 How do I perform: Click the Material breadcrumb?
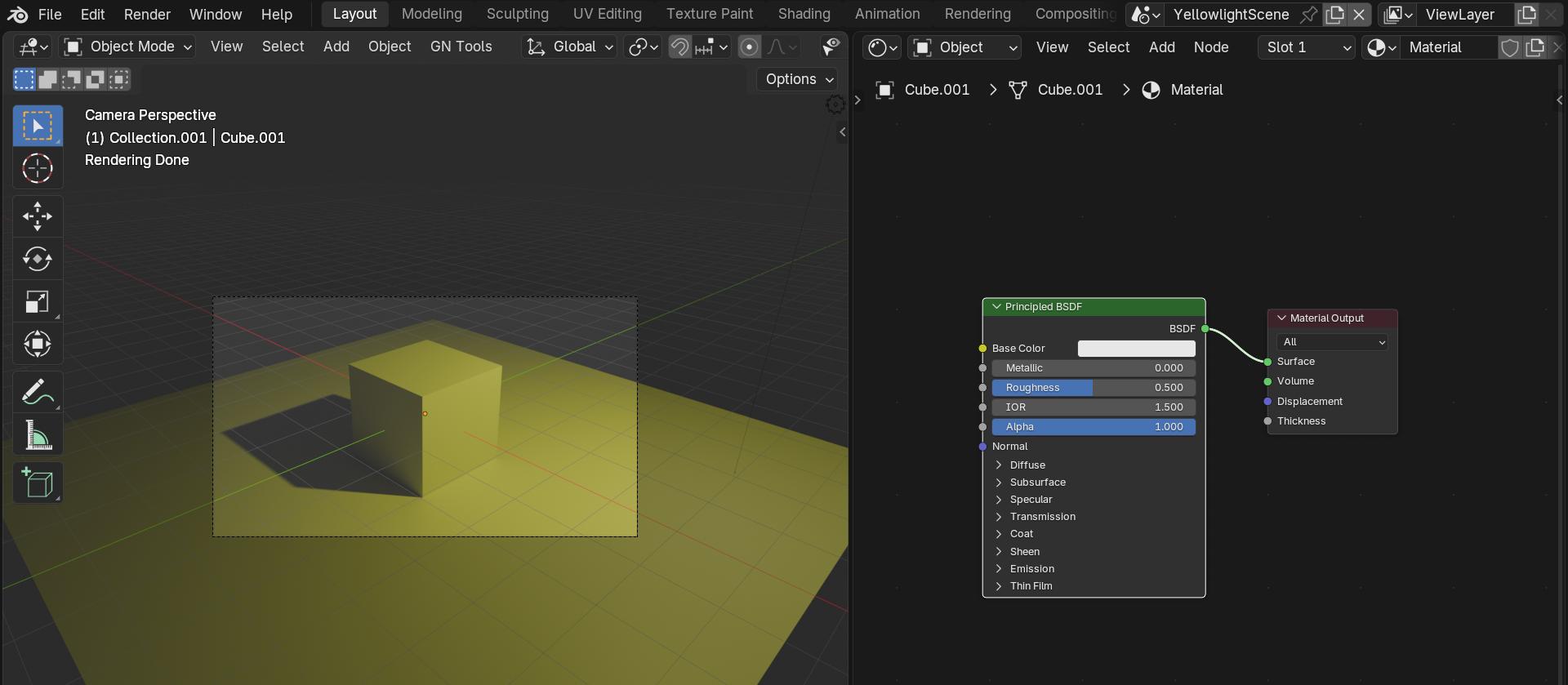coord(1183,90)
